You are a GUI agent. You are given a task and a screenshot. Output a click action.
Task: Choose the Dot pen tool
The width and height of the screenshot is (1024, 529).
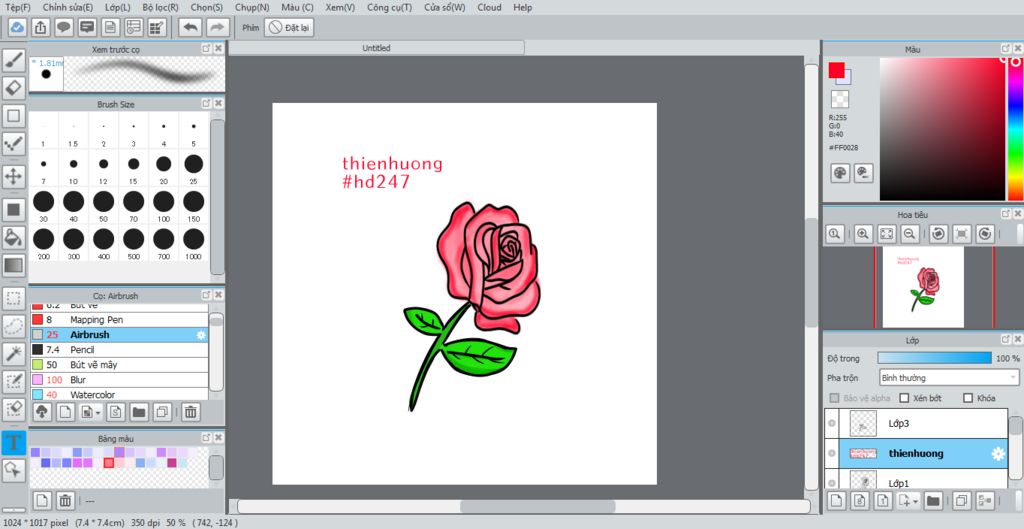pyautogui.click(x=14, y=143)
